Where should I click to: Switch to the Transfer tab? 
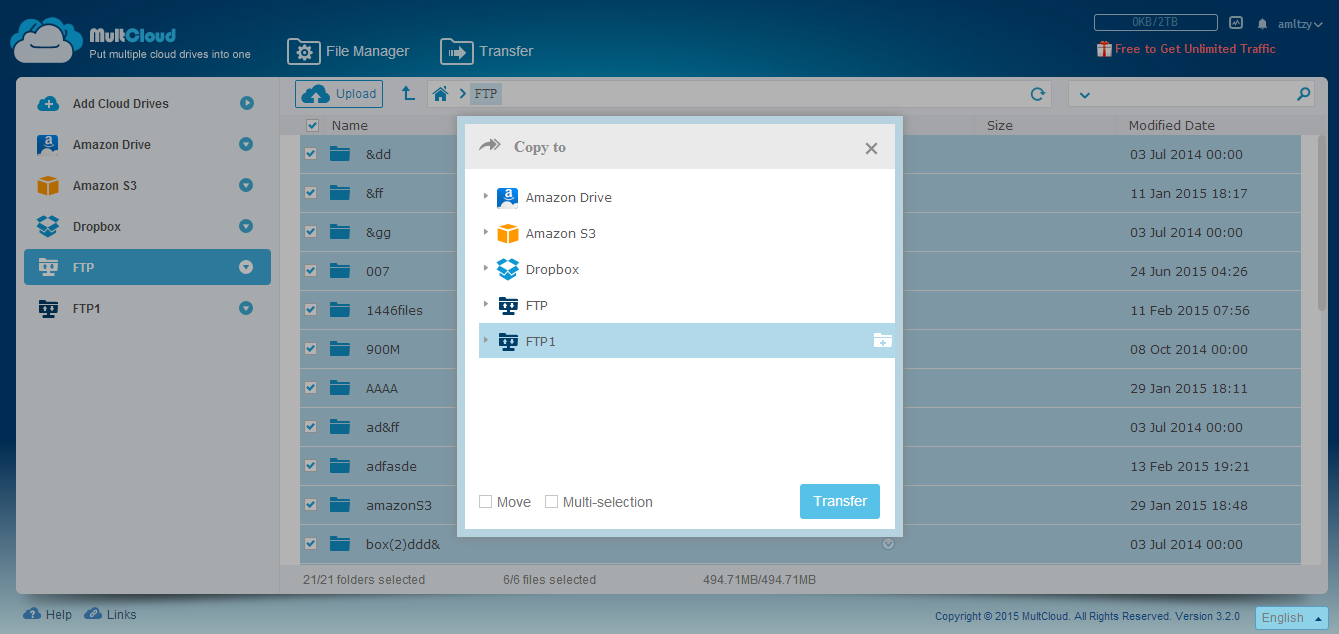pos(487,51)
